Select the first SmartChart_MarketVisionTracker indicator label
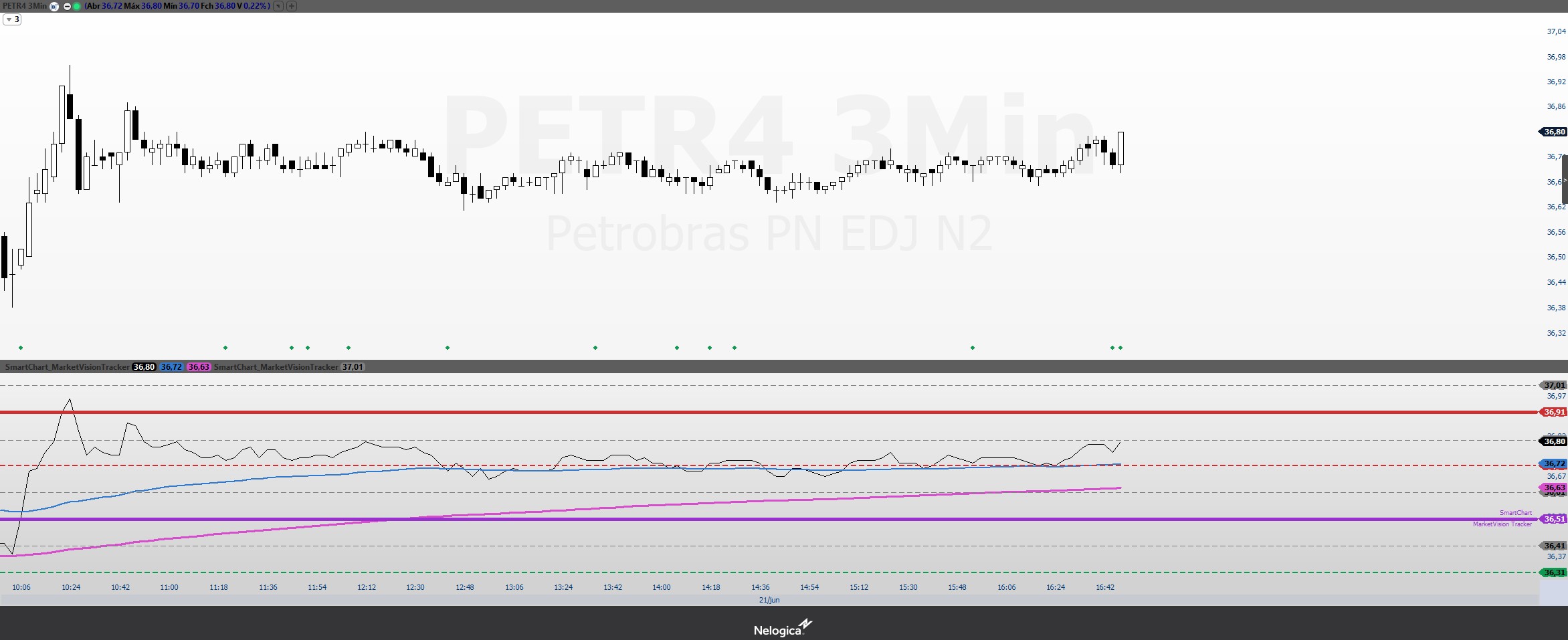1568x640 pixels. [x=67, y=366]
